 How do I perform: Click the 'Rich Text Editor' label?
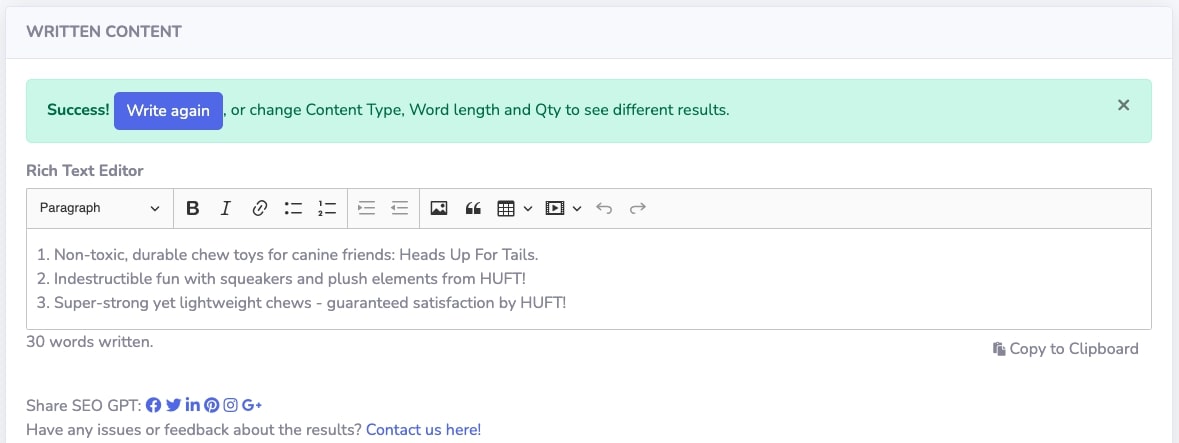tap(85, 171)
